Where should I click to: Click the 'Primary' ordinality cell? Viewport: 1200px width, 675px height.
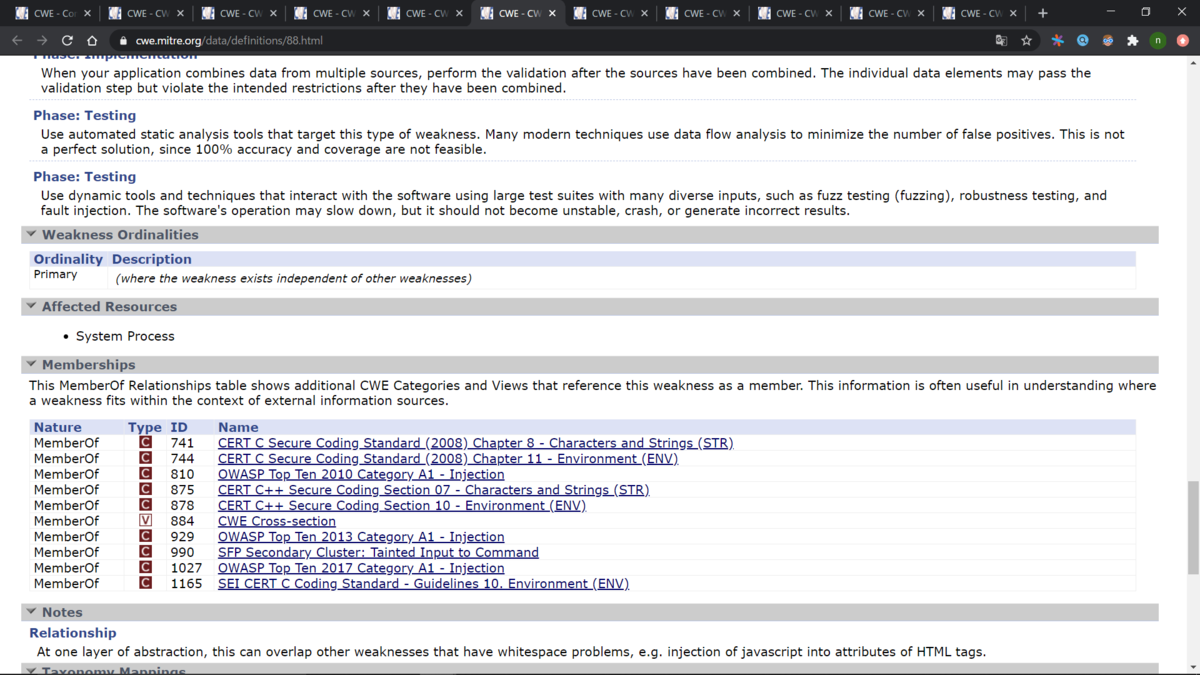tap(55, 274)
